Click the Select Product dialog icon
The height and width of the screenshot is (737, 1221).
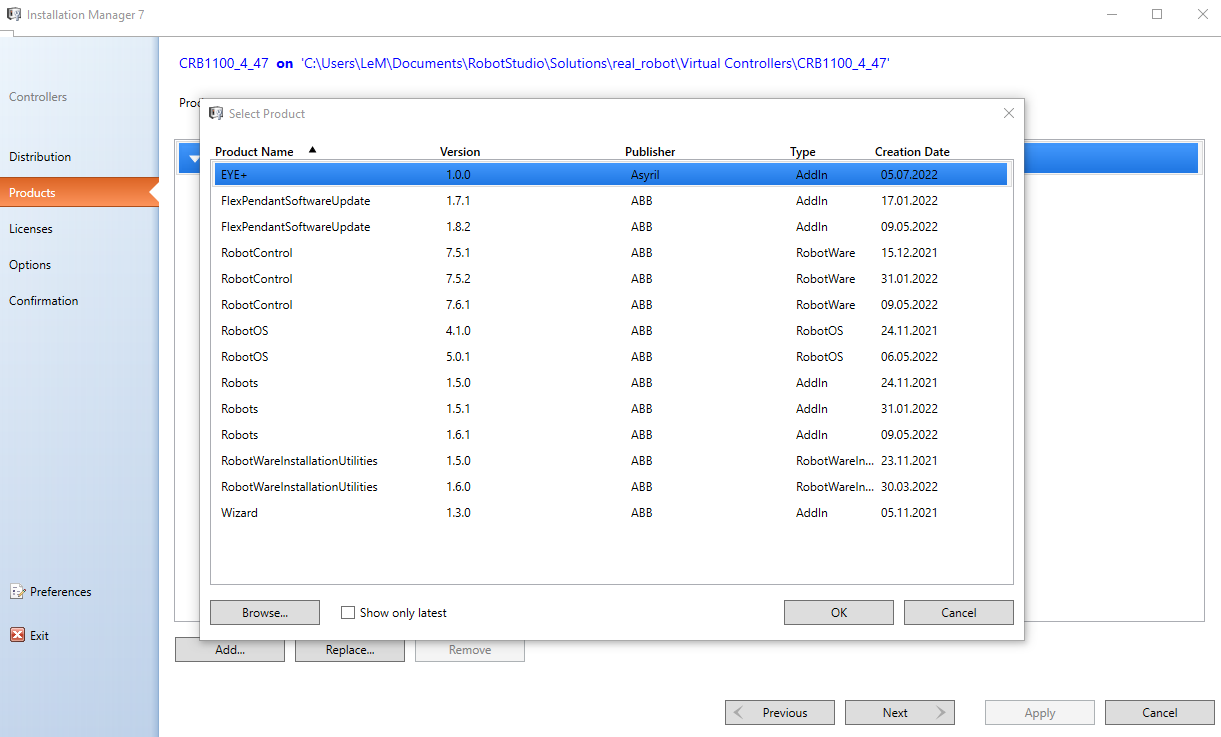point(216,113)
